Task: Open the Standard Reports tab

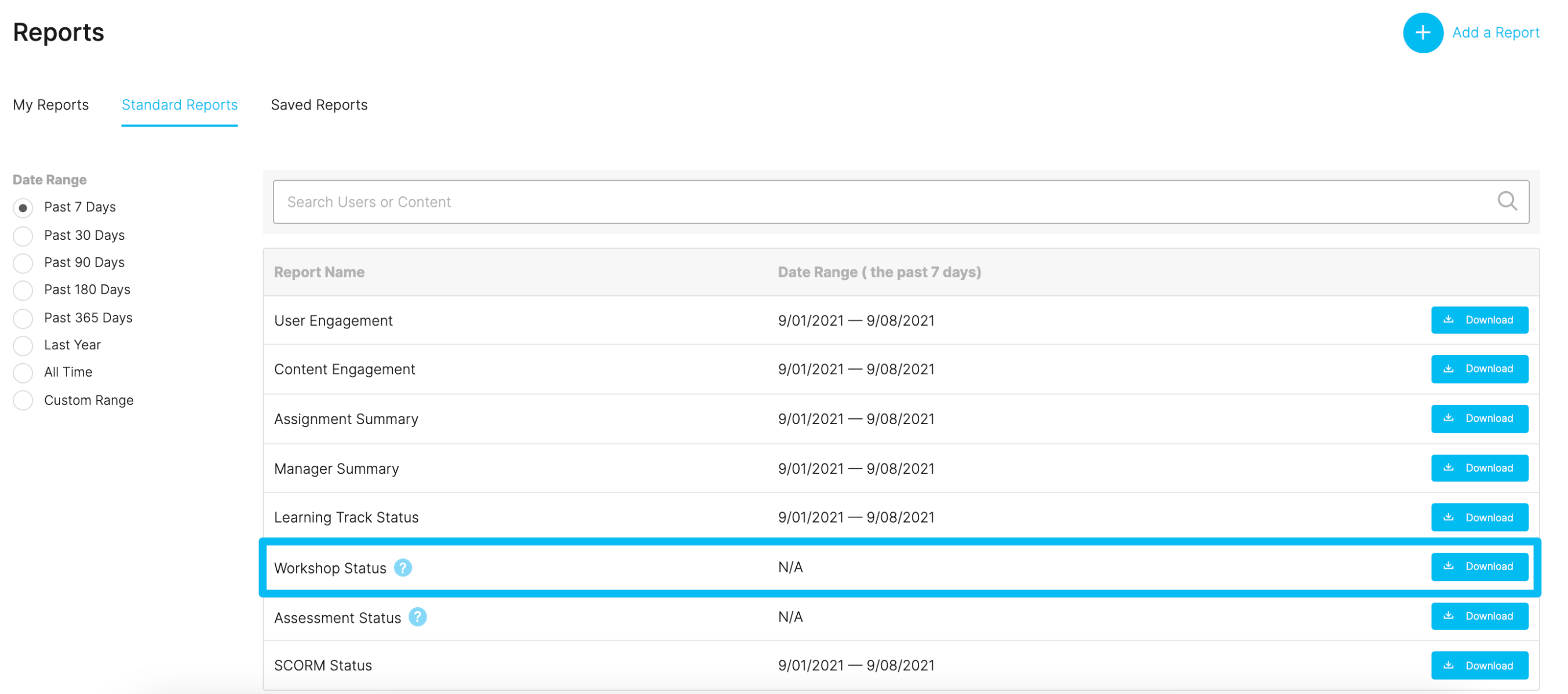Action: pyautogui.click(x=180, y=105)
